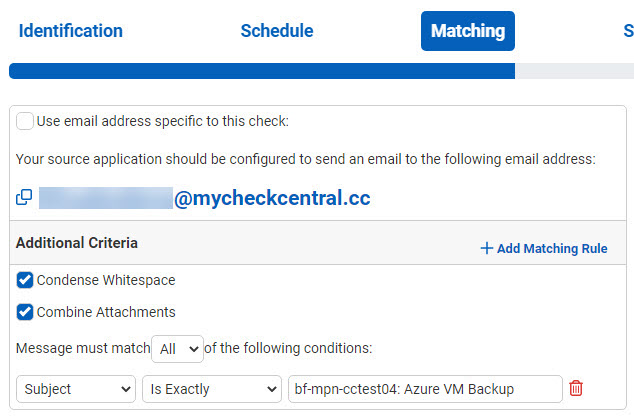Go to the Schedule tab
The width and height of the screenshot is (634, 419).
(277, 31)
